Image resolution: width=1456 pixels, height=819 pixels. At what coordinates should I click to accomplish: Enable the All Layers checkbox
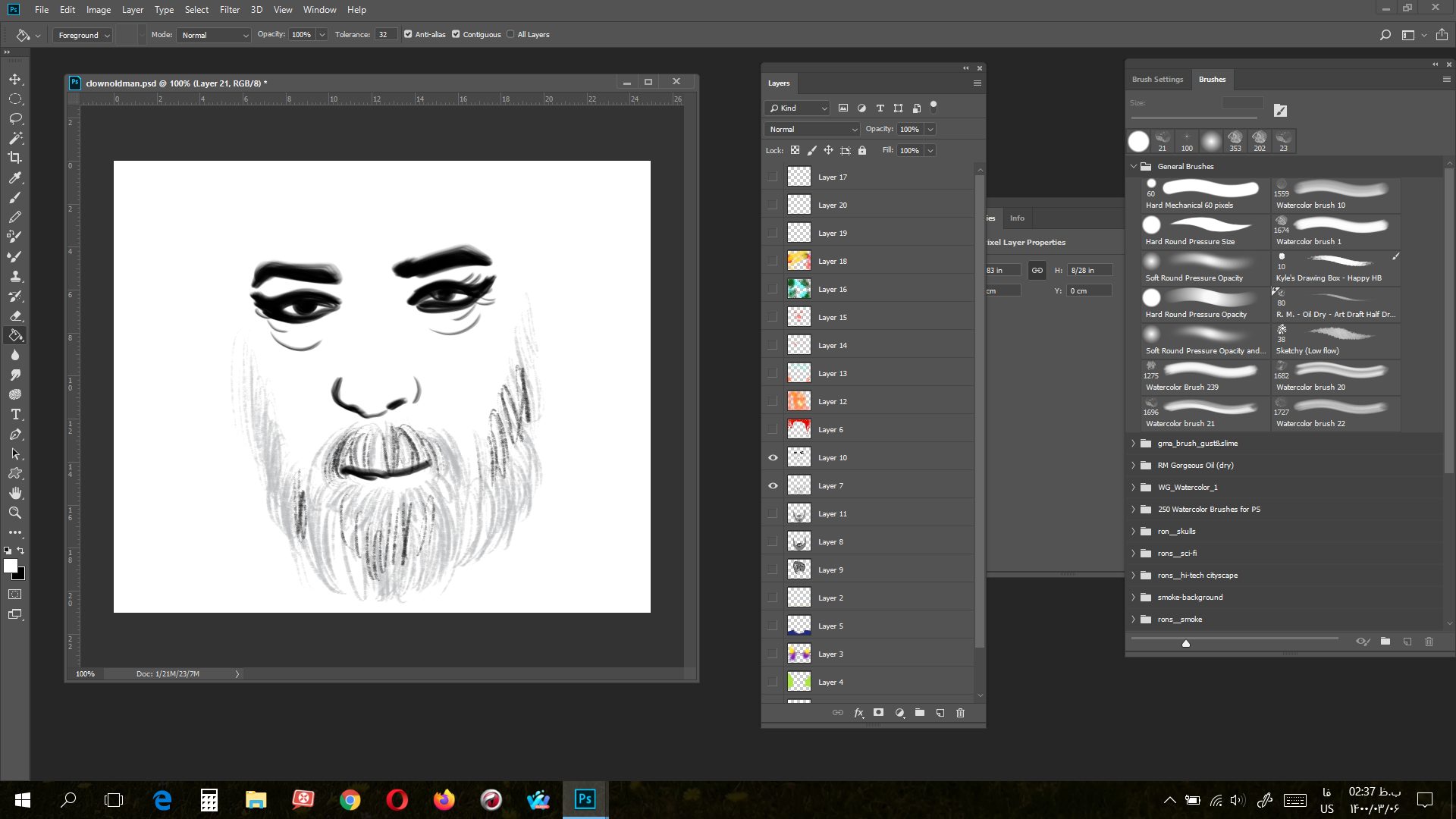(x=510, y=34)
